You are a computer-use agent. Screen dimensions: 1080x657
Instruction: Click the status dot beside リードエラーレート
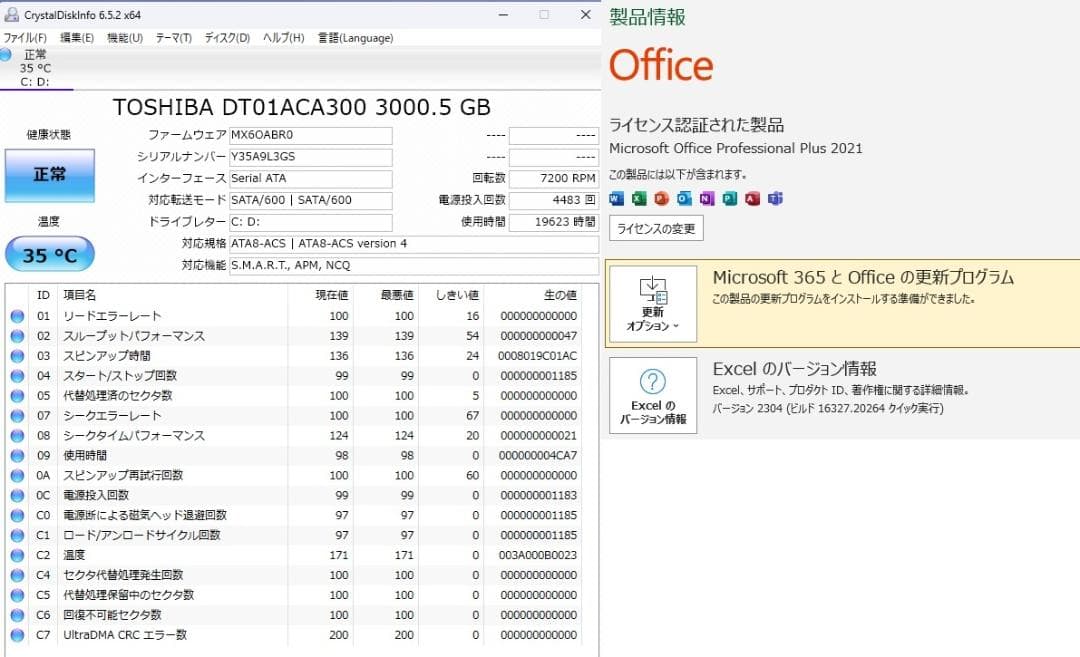pyautogui.click(x=17, y=315)
